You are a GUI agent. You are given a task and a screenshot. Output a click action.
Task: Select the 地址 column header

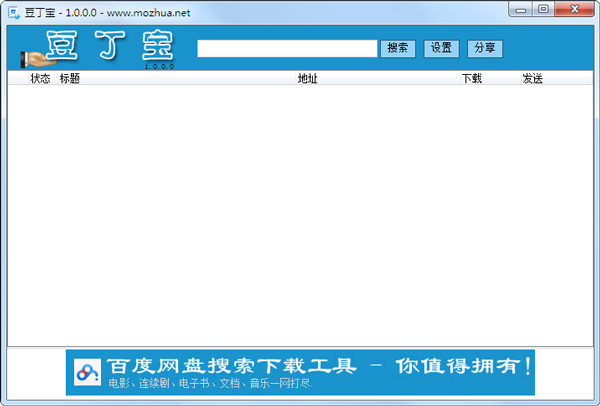(x=307, y=78)
